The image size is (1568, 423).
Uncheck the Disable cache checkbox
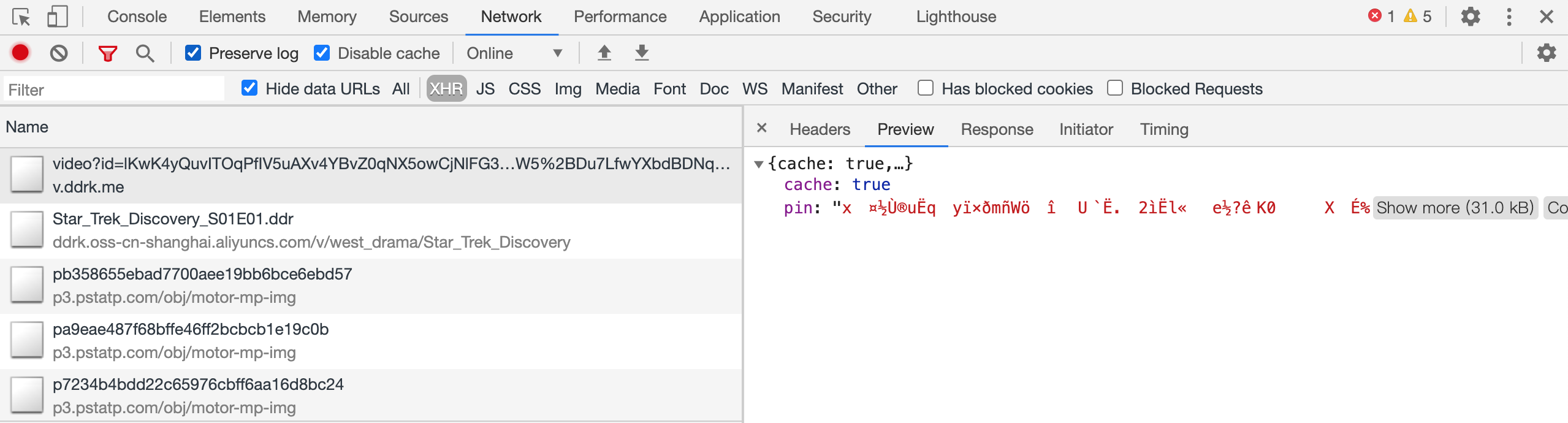(322, 53)
